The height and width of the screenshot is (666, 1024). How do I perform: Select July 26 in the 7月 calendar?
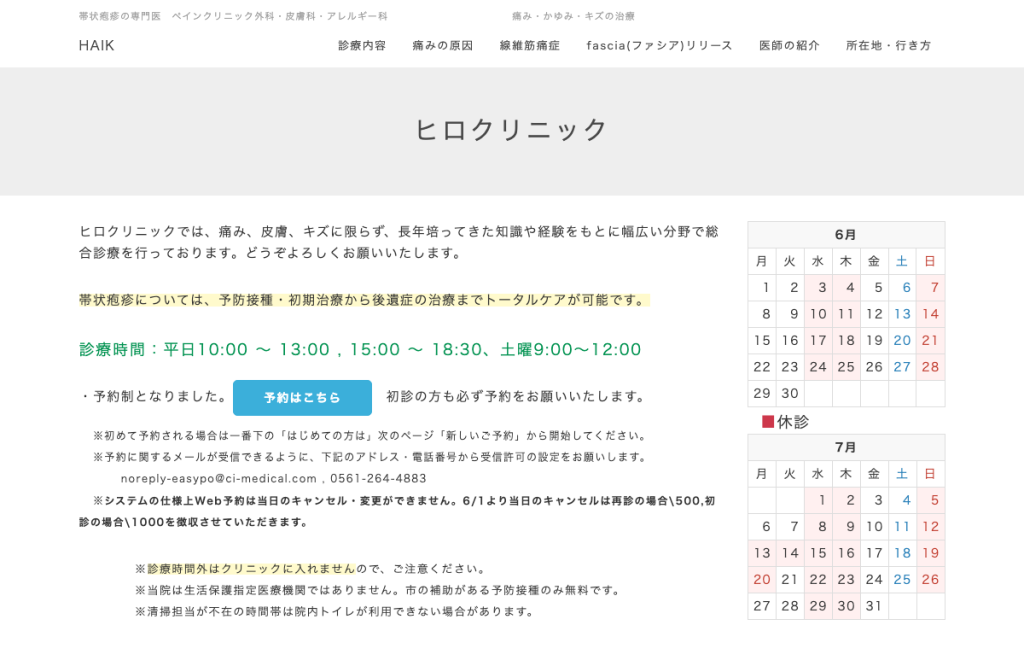pos(931,580)
